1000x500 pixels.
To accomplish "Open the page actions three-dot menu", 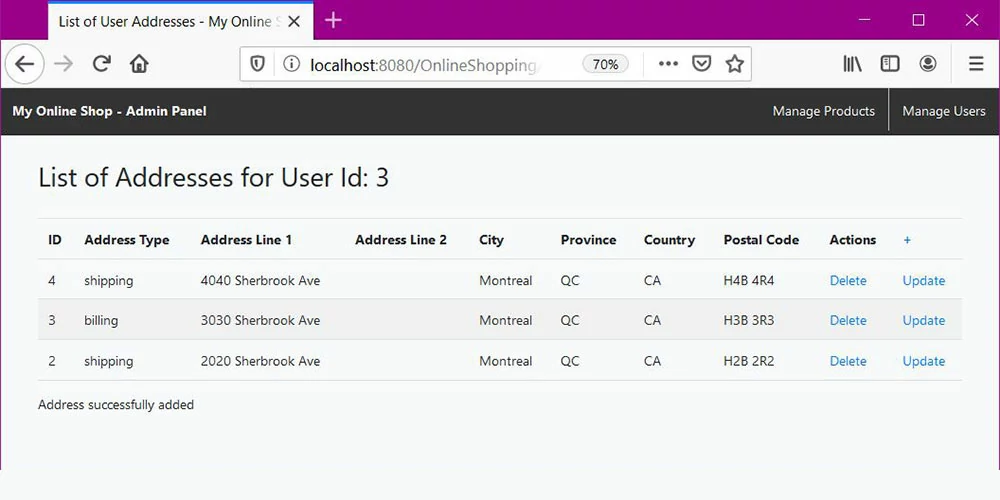I will point(668,64).
